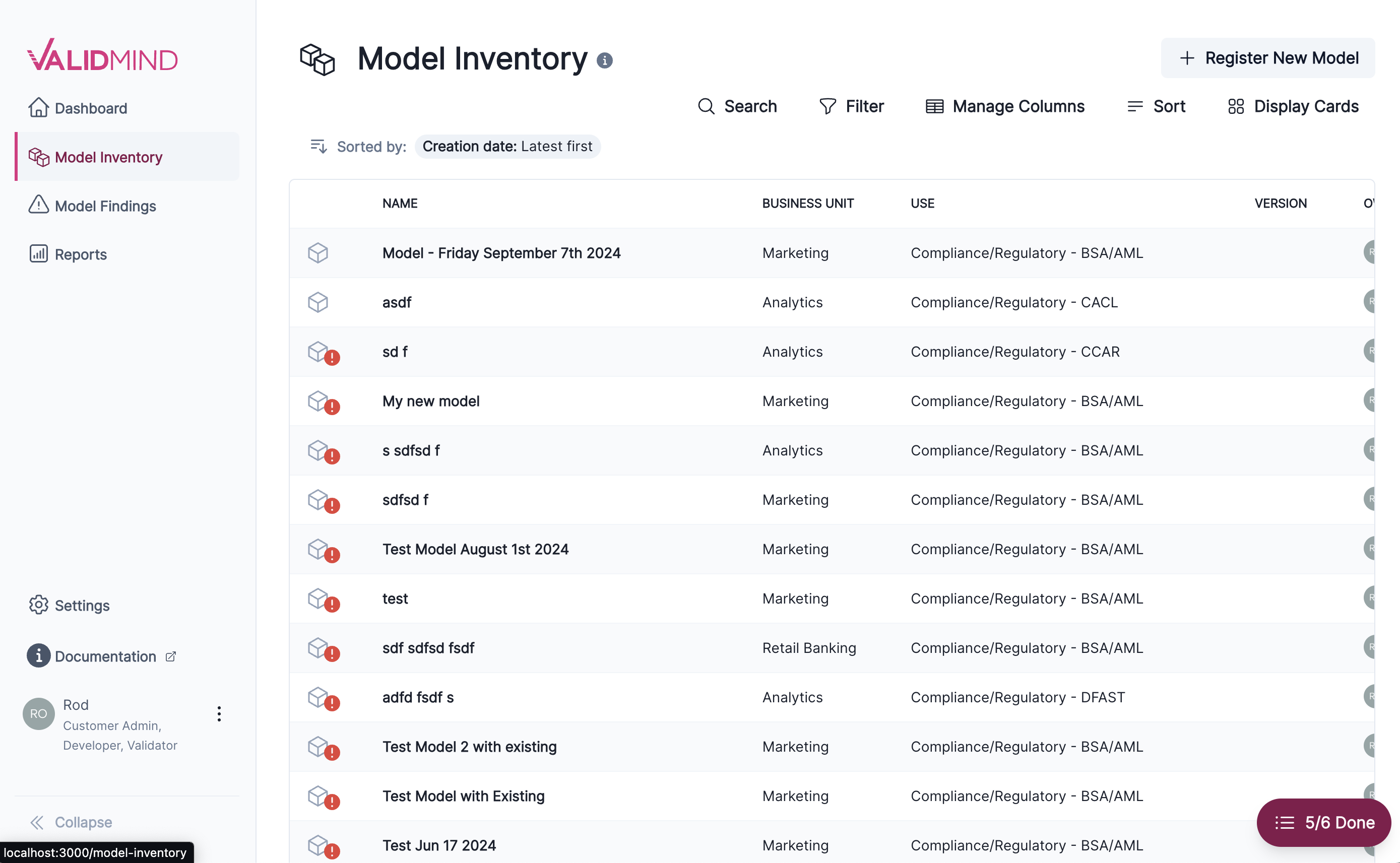Screen dimensions: 1400x863
Task: Collapse the left sidebar
Action: [71, 822]
